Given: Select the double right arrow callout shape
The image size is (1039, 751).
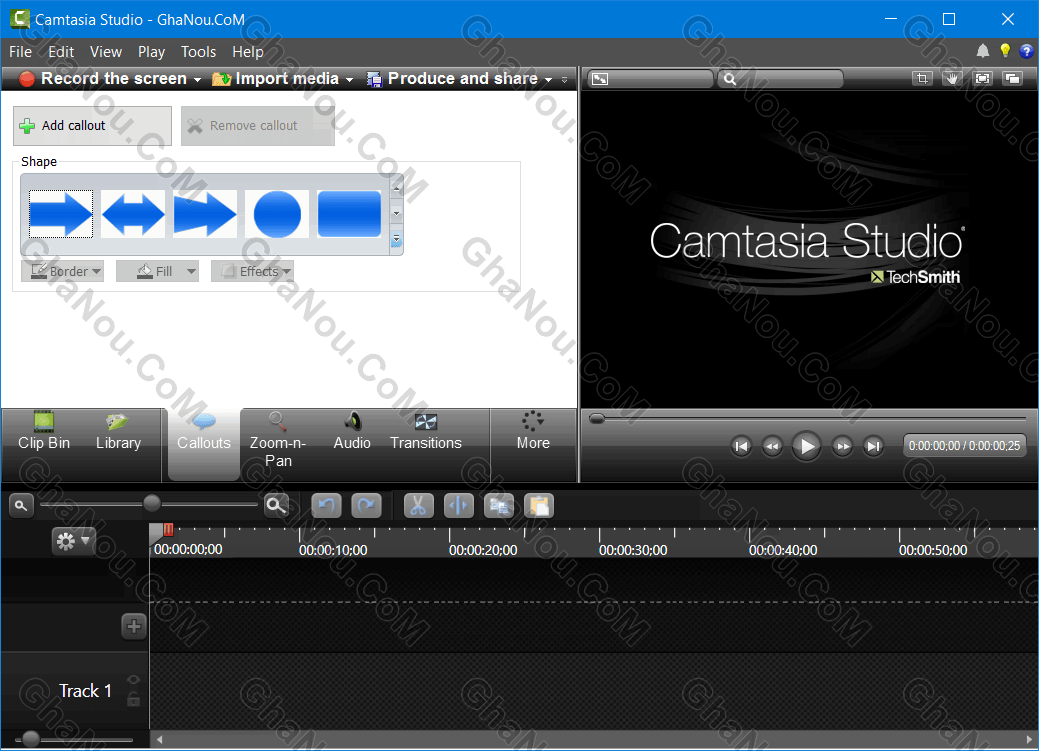Looking at the screenshot, I should [x=205, y=214].
